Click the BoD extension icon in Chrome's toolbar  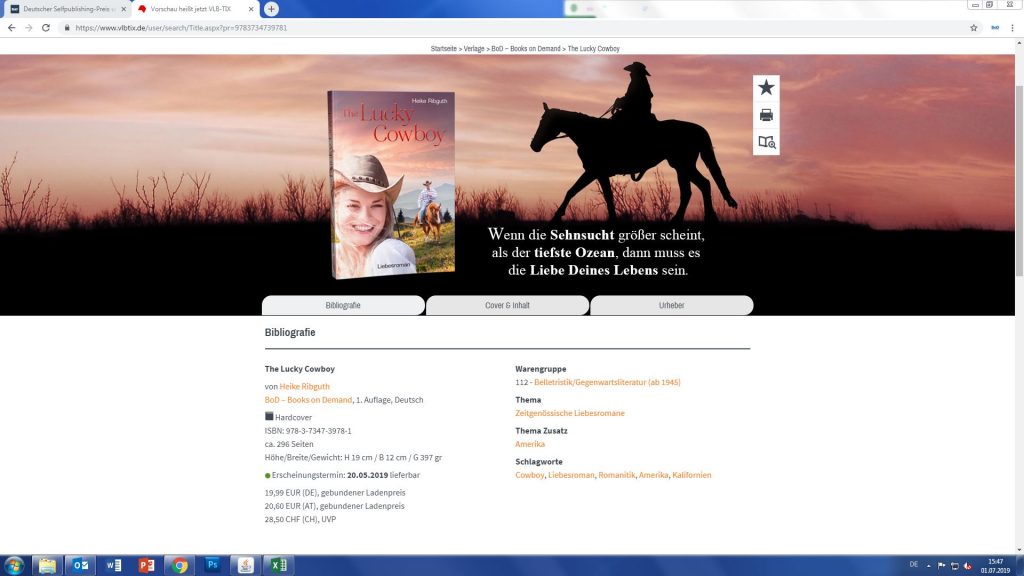pos(995,28)
